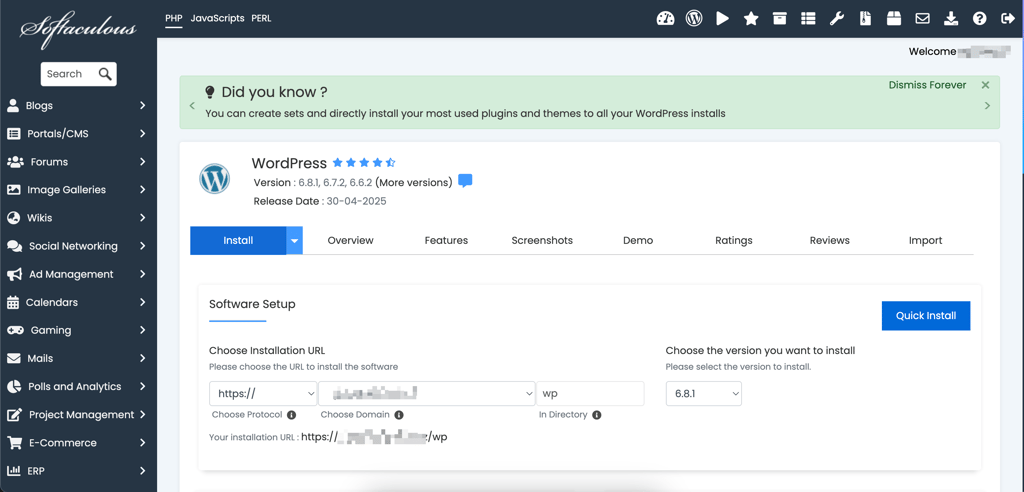
Task: Expand the Blogs category
Action: tap(78, 106)
